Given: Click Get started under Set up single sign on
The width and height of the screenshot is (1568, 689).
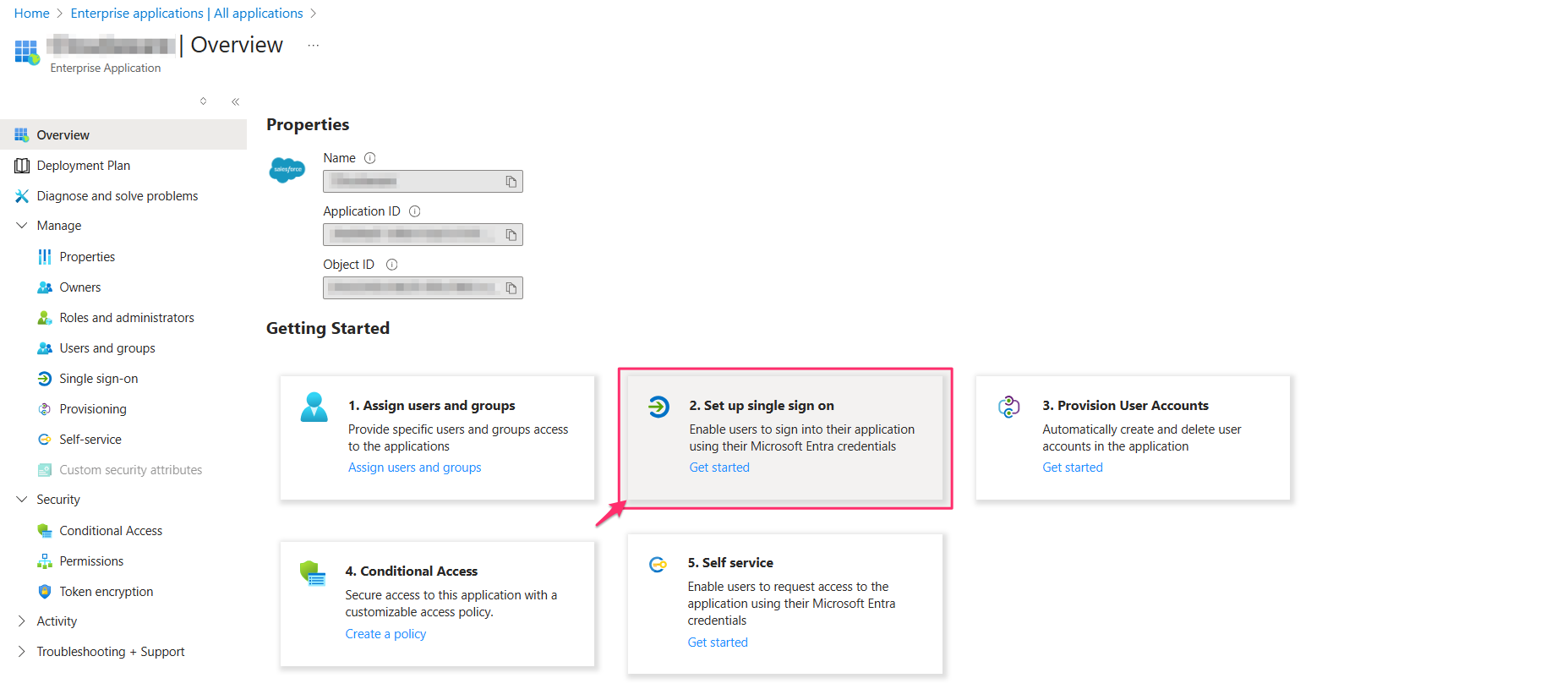Looking at the screenshot, I should 718,468.
